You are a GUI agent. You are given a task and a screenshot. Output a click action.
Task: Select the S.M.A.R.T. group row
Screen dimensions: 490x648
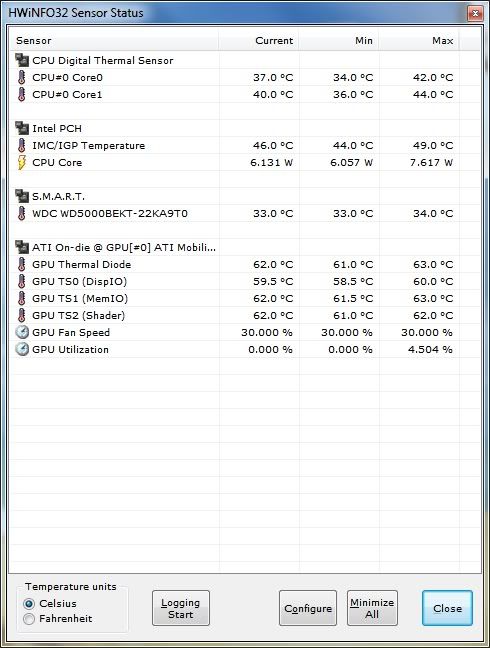coord(246,196)
